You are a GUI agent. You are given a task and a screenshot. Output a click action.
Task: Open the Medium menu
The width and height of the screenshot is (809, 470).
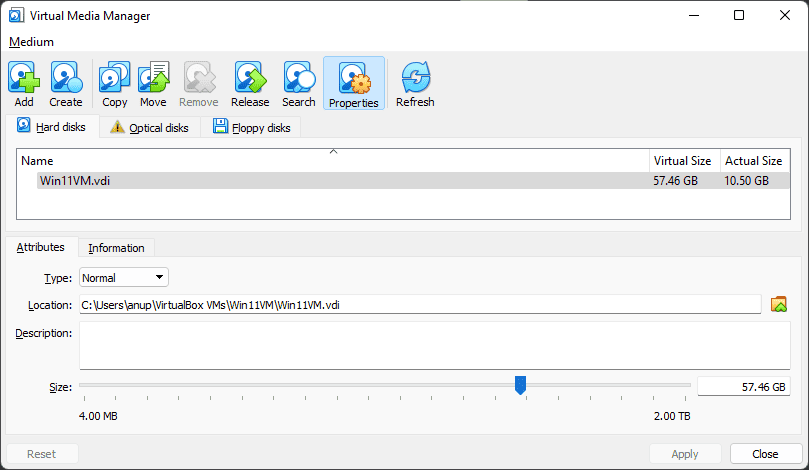[31, 42]
